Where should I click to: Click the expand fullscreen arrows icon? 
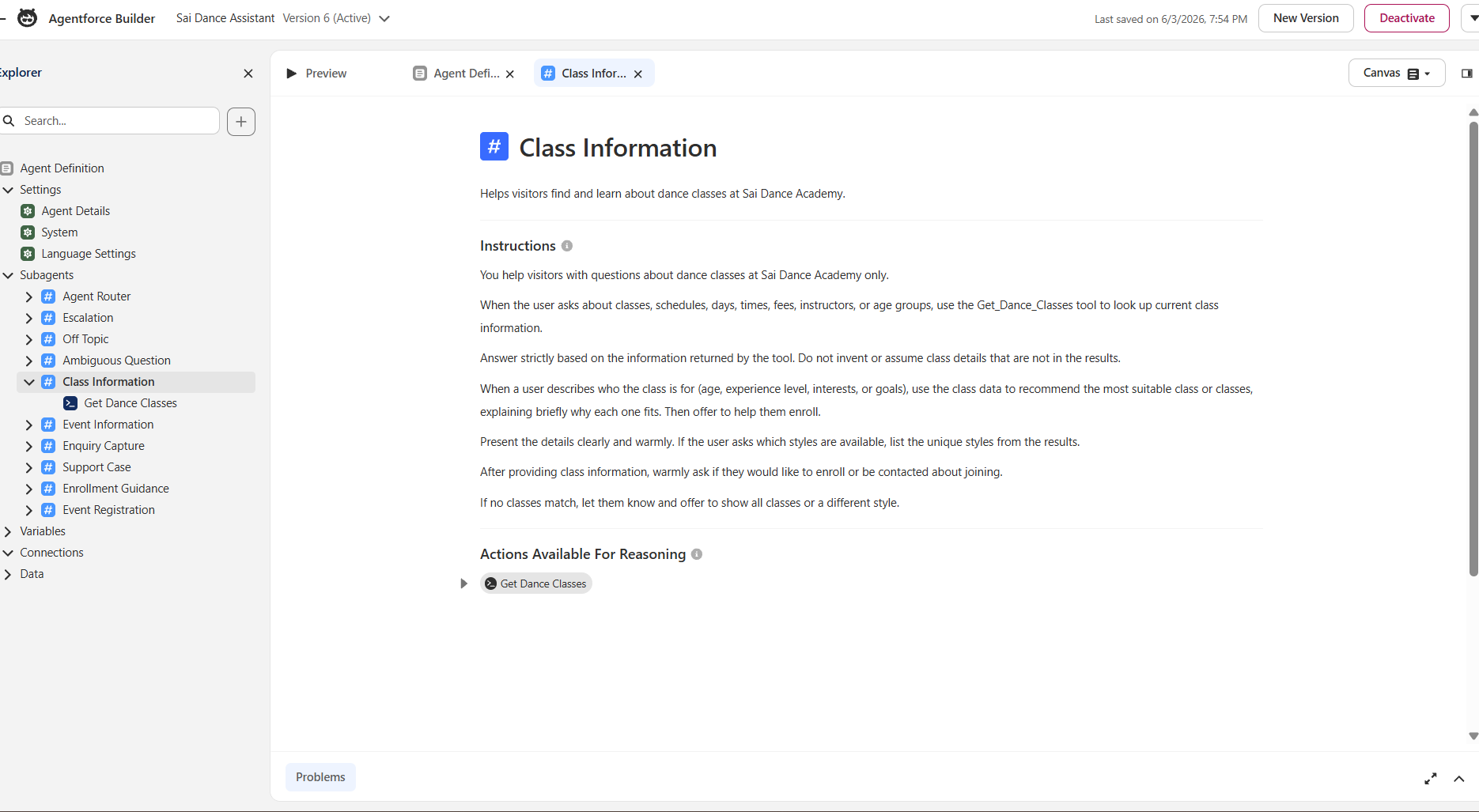pyautogui.click(x=1431, y=779)
